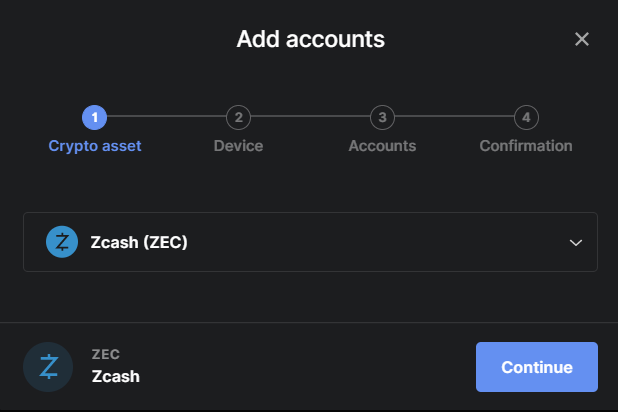The width and height of the screenshot is (618, 412).
Task: Click the step 4 circle indicator
Action: click(x=526, y=117)
